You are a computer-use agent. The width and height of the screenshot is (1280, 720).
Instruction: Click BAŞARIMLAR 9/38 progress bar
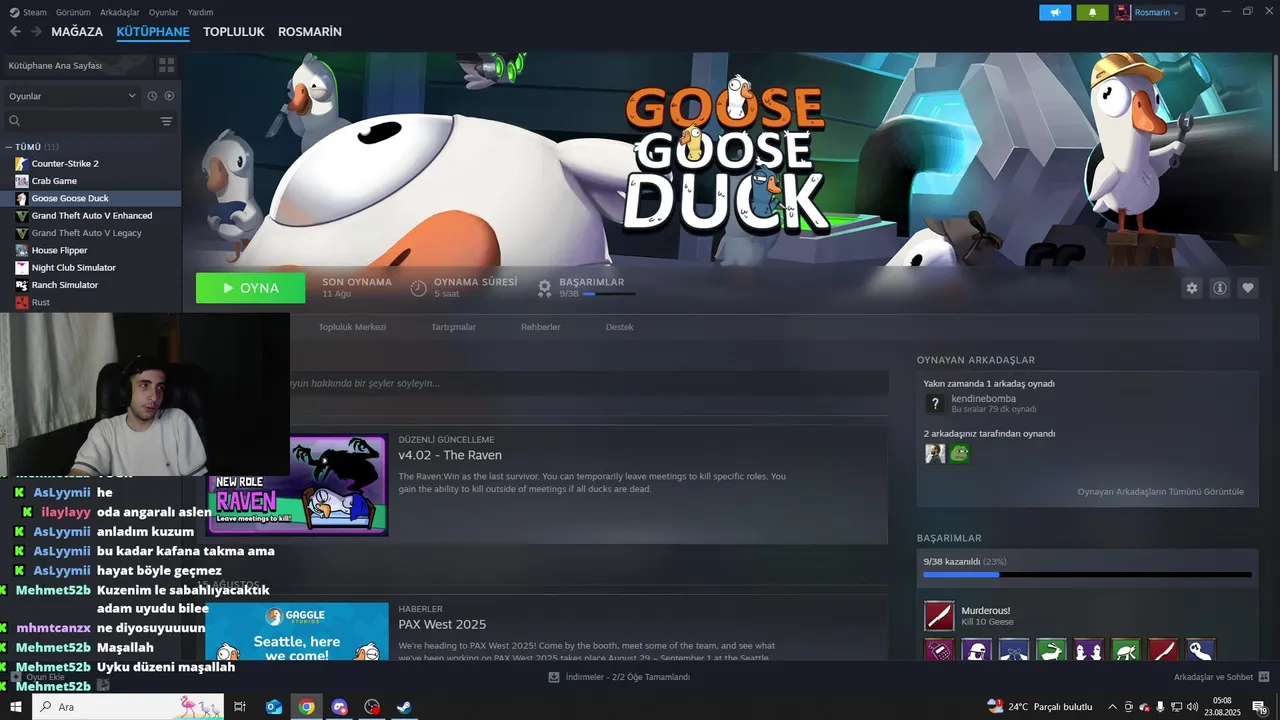[608, 294]
